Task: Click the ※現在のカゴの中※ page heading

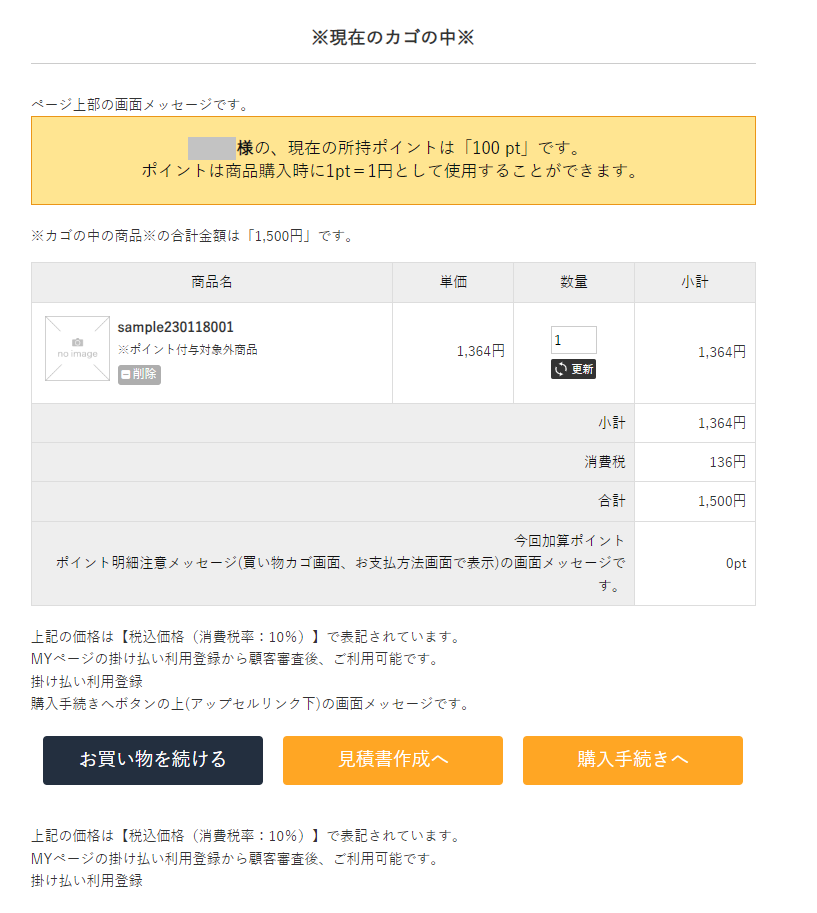Action: pyautogui.click(x=393, y=38)
